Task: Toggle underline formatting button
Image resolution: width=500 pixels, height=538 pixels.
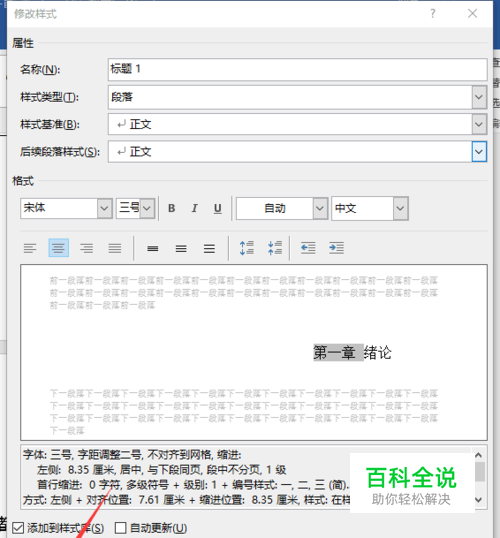Action: tap(218, 208)
